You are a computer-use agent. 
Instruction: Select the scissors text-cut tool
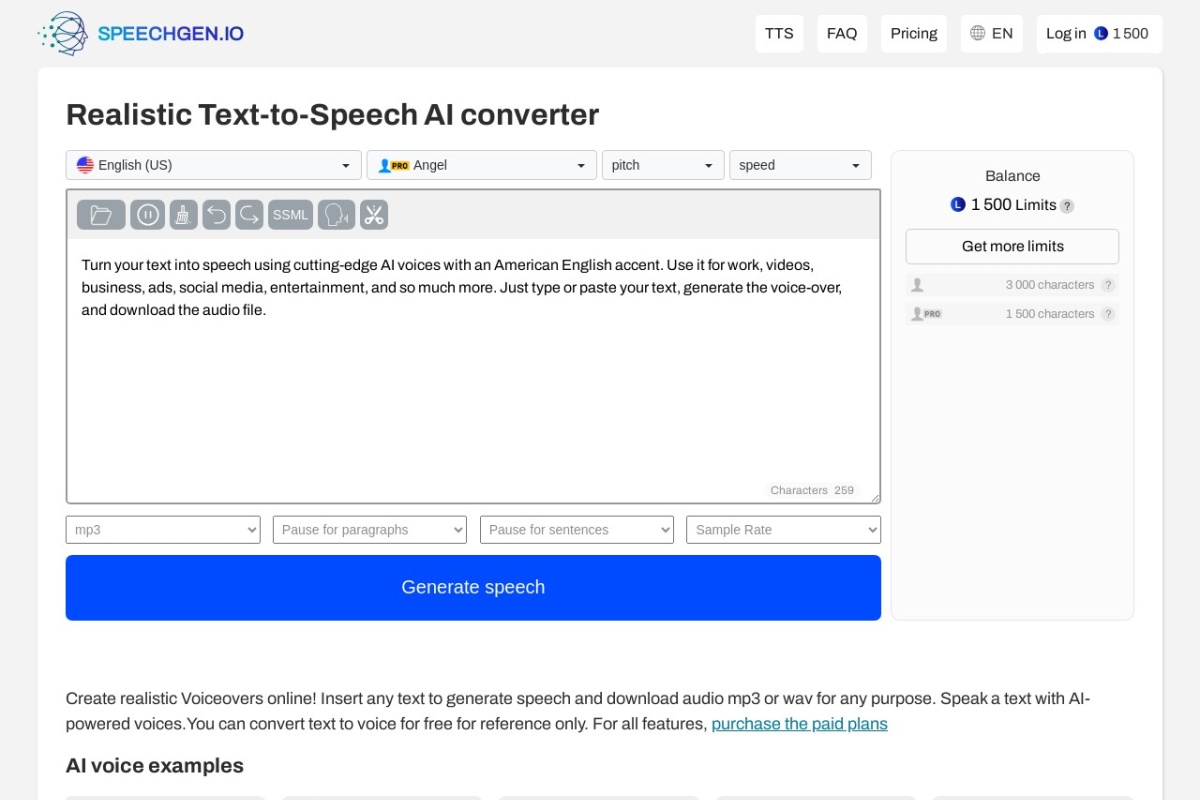pos(373,214)
